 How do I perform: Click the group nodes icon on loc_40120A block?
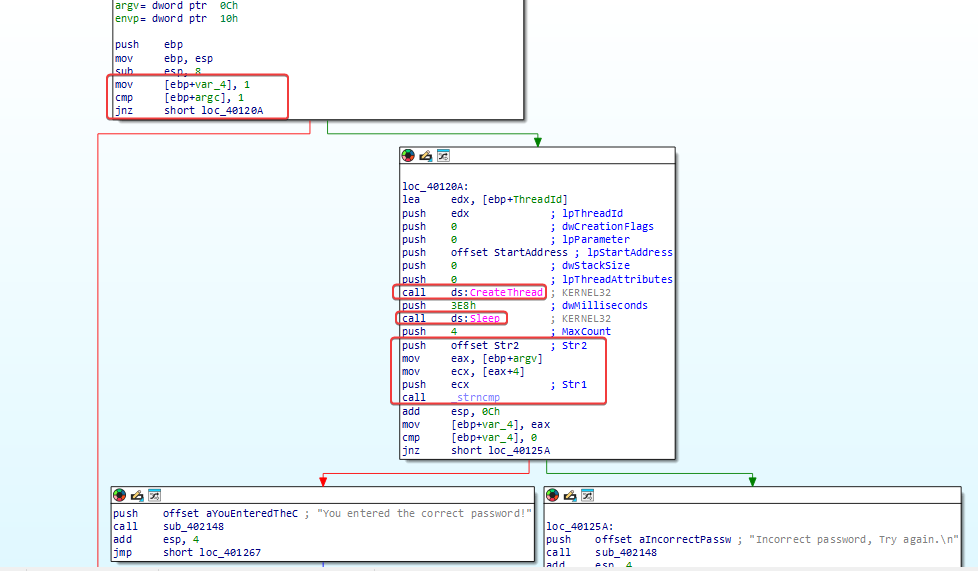(443, 155)
